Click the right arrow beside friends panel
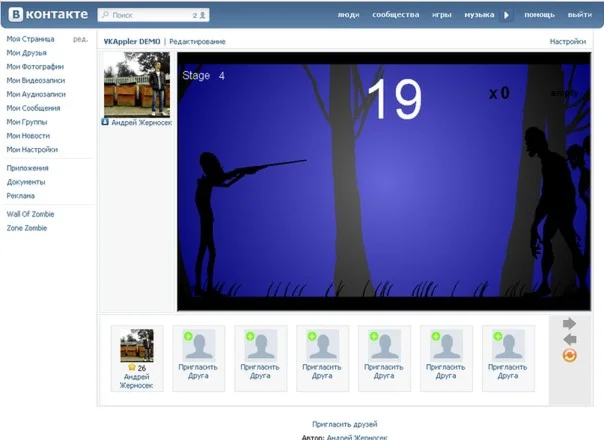604x440 pixels. pyautogui.click(x=570, y=324)
